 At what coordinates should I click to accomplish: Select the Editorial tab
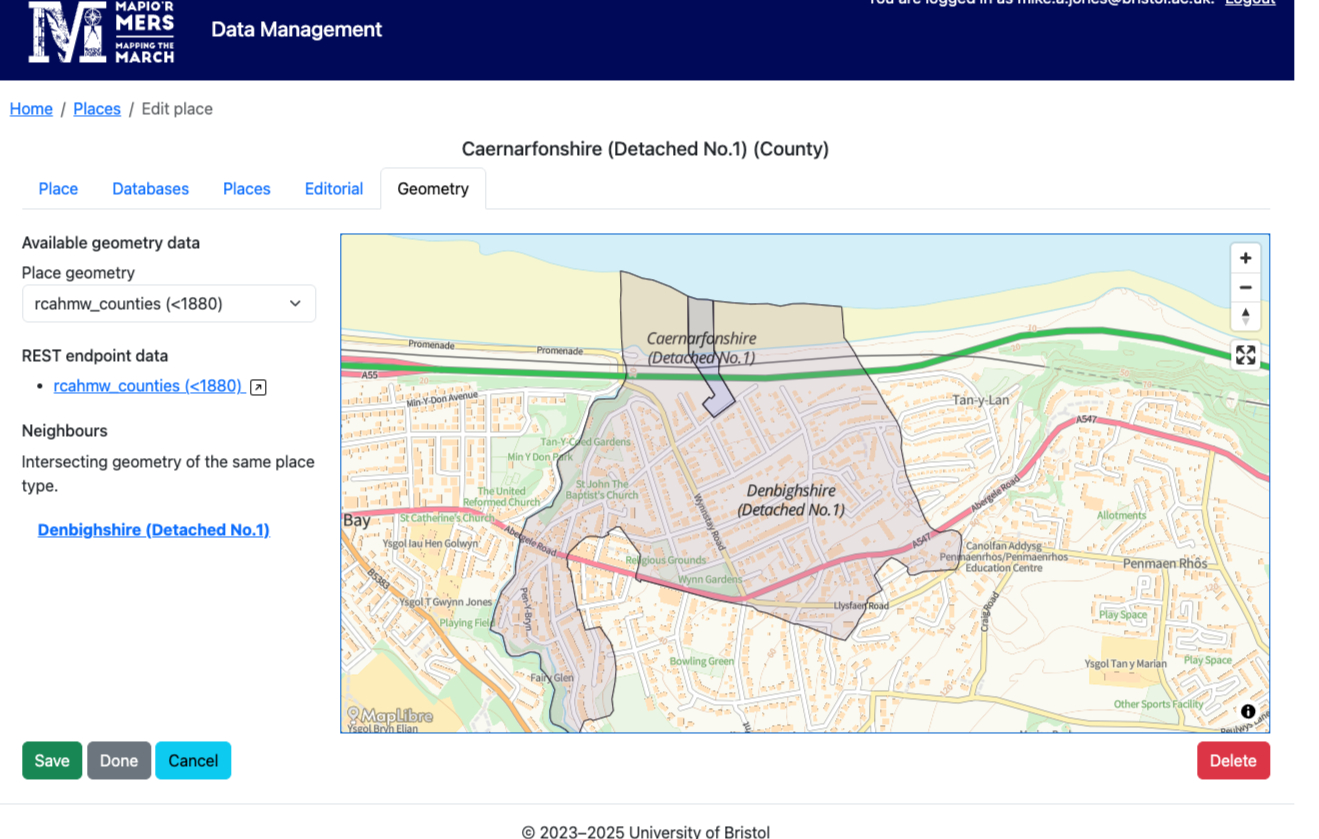point(333,189)
